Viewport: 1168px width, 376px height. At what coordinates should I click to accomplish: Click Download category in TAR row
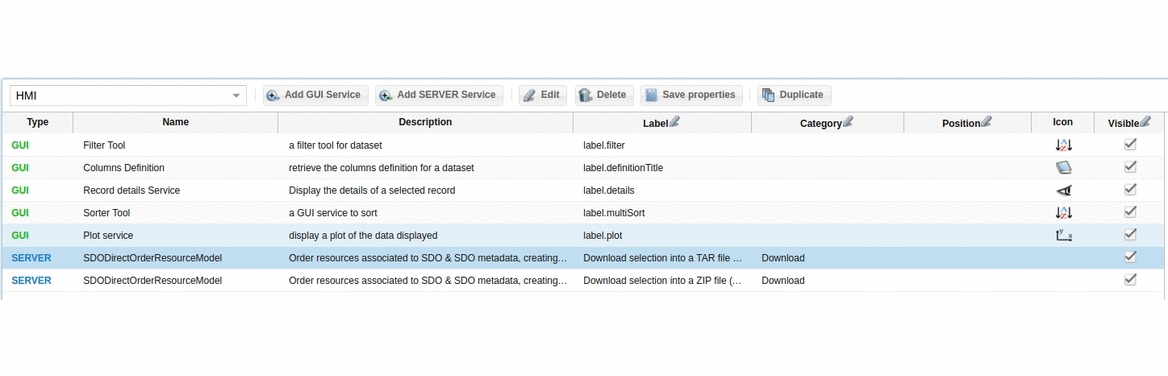click(783, 258)
